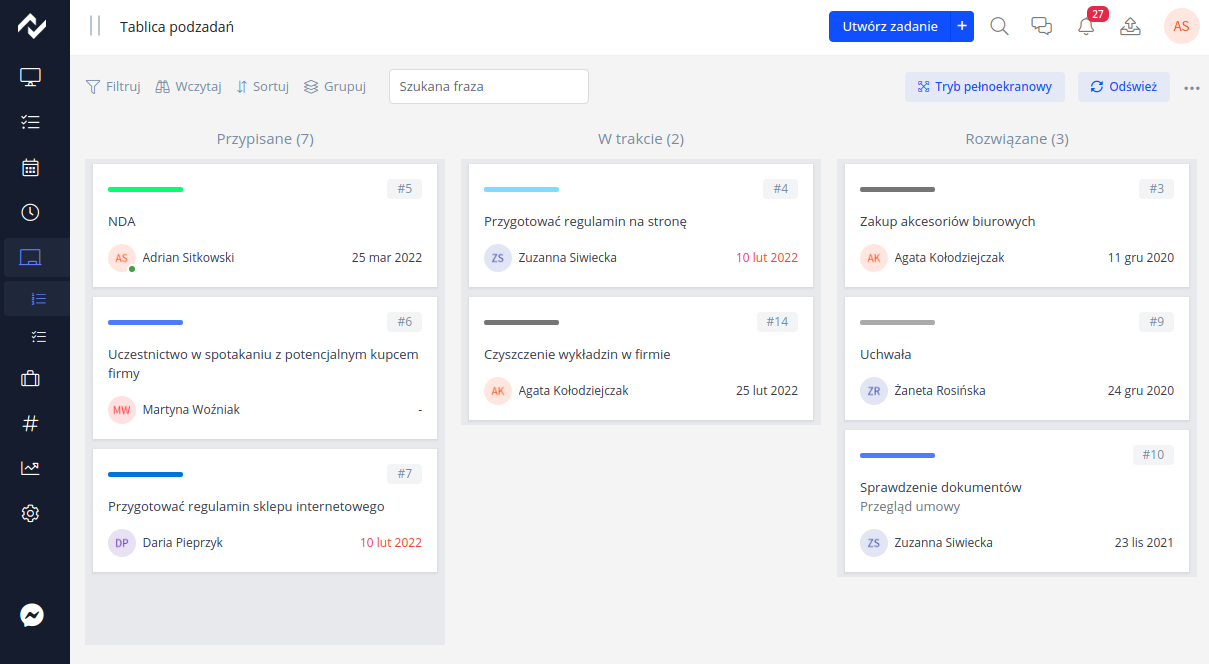Click the #3 task number badge
Screen dimensions: 1209x664
point(1156,189)
